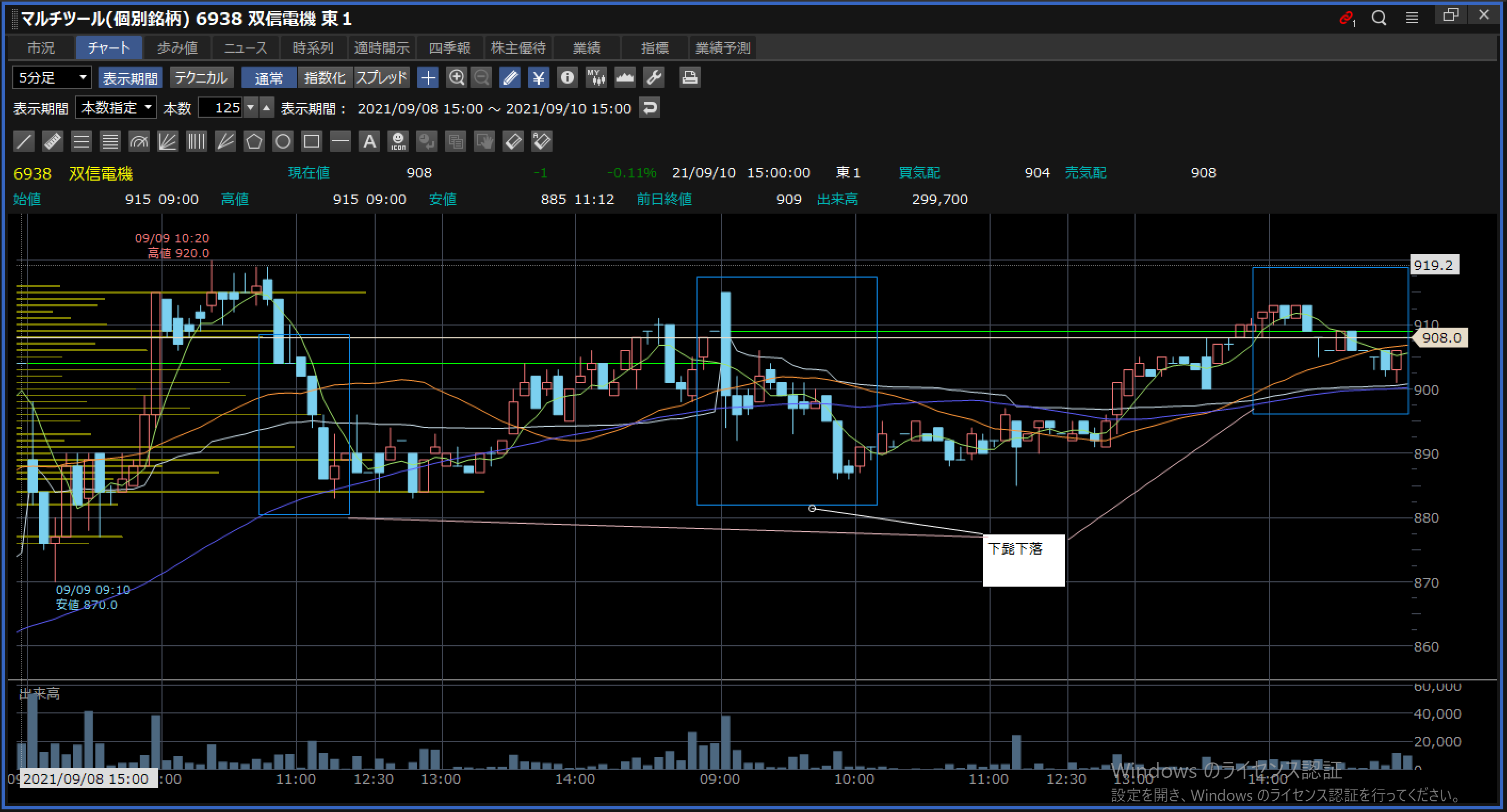This screenshot has width=1507, height=812.
Task: Select the pentagon shape drawing tool
Action: [x=254, y=142]
